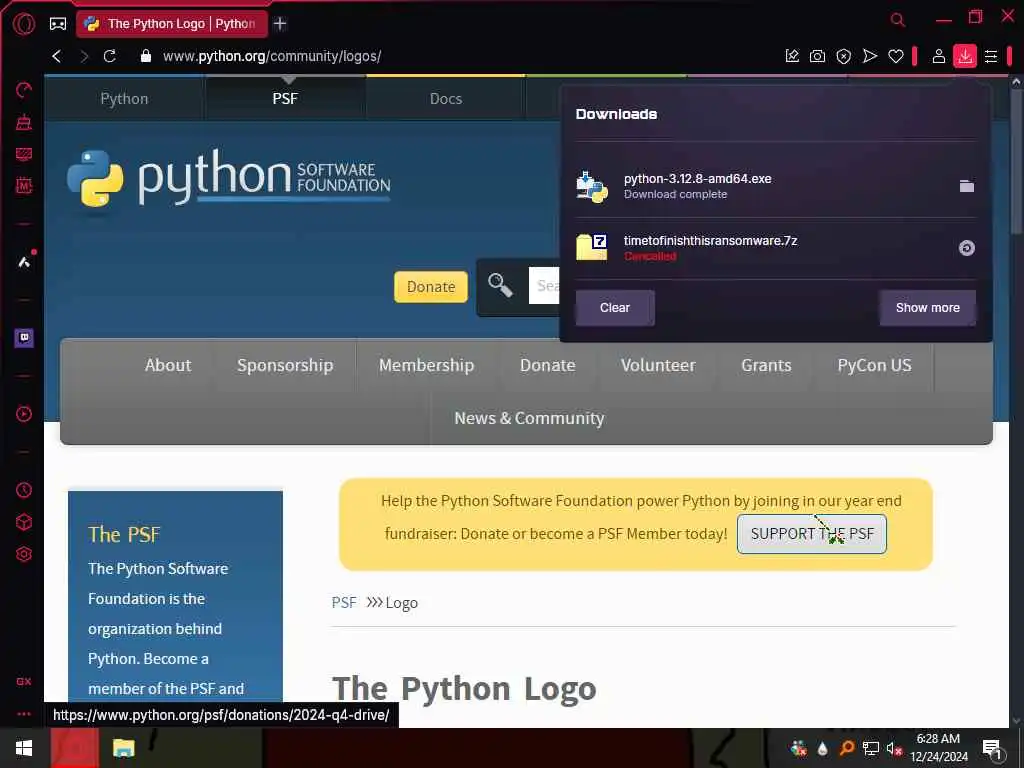Show python-3.12.8-amd64.exe in folder

coord(967,186)
